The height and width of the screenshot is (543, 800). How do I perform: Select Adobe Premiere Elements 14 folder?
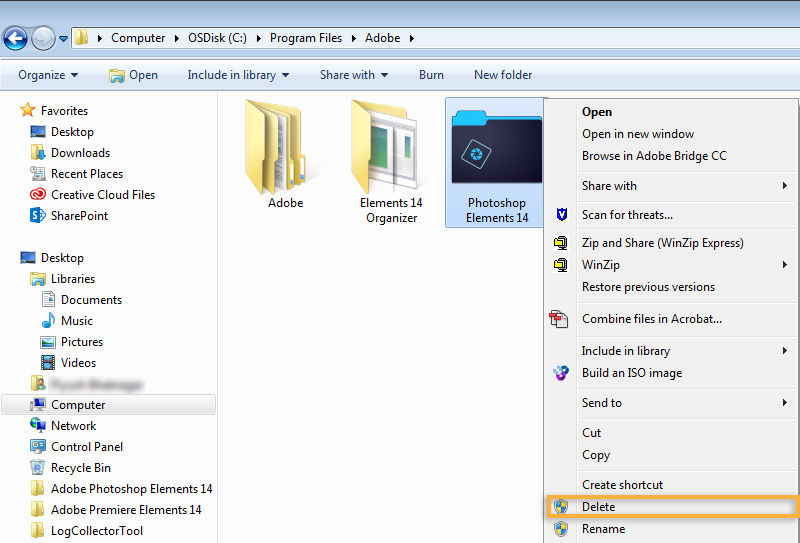[116, 510]
